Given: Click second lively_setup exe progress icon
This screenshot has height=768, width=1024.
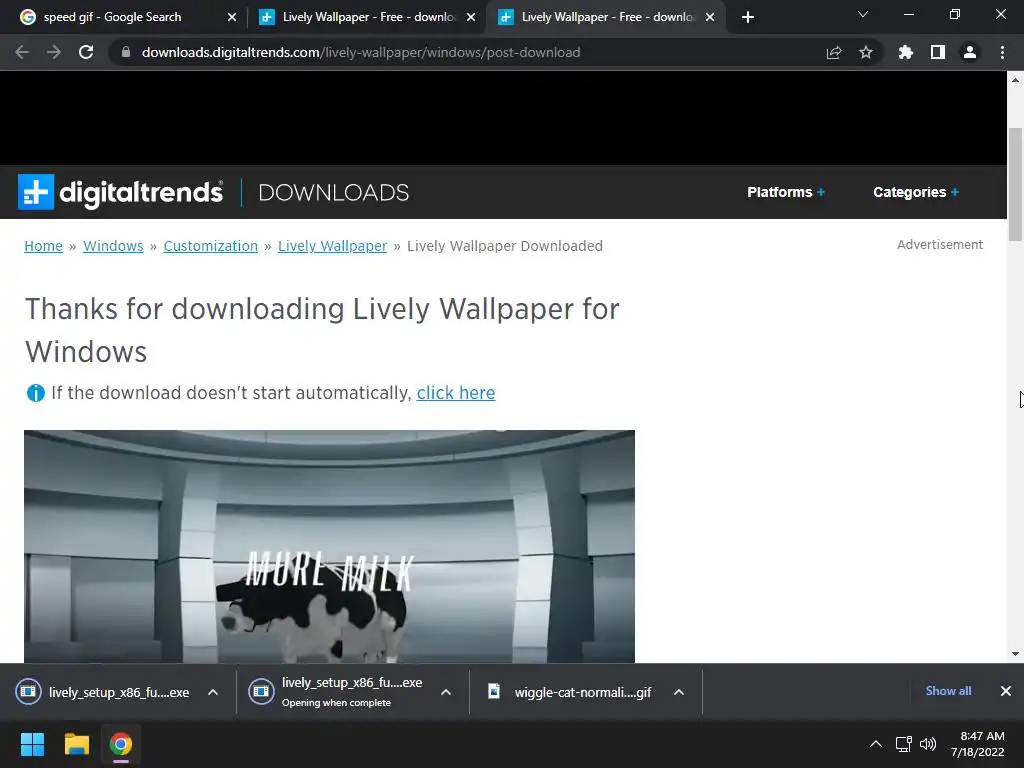Looking at the screenshot, I should 261,691.
